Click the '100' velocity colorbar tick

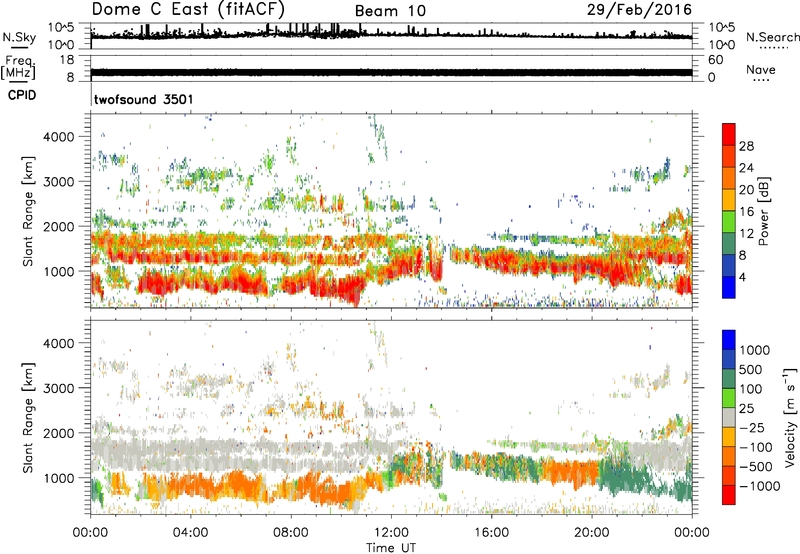pyautogui.click(x=751, y=389)
